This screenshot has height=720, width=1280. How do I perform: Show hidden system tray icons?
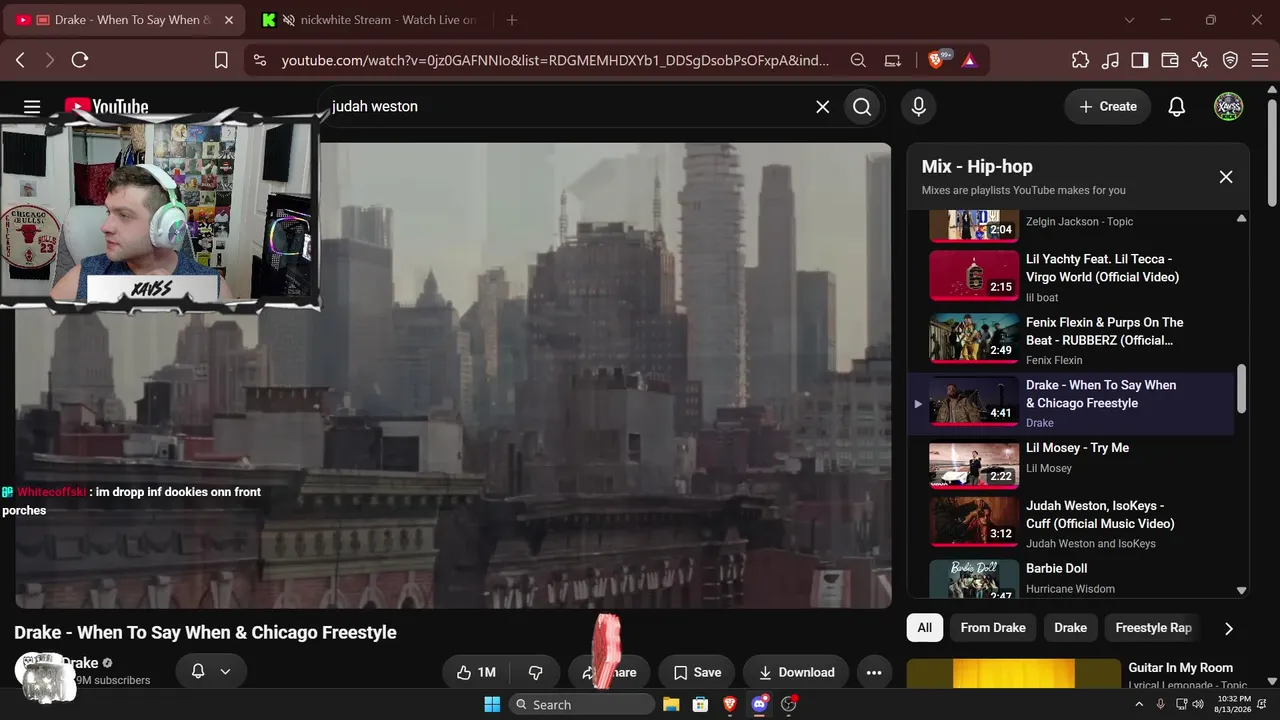(x=1138, y=705)
